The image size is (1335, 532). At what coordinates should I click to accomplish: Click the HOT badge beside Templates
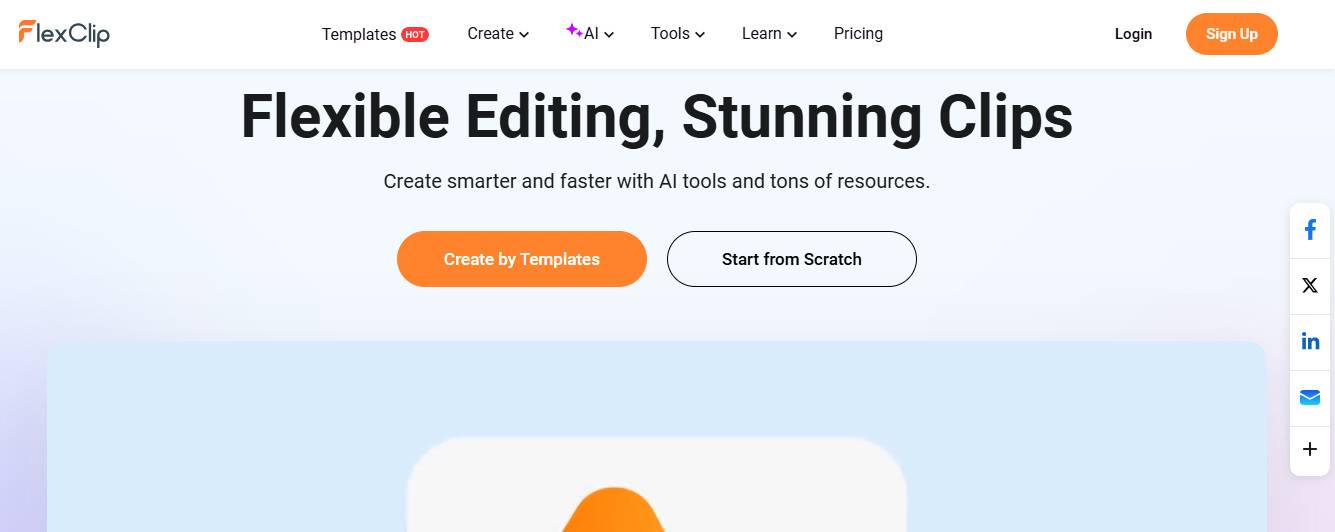[x=415, y=34]
